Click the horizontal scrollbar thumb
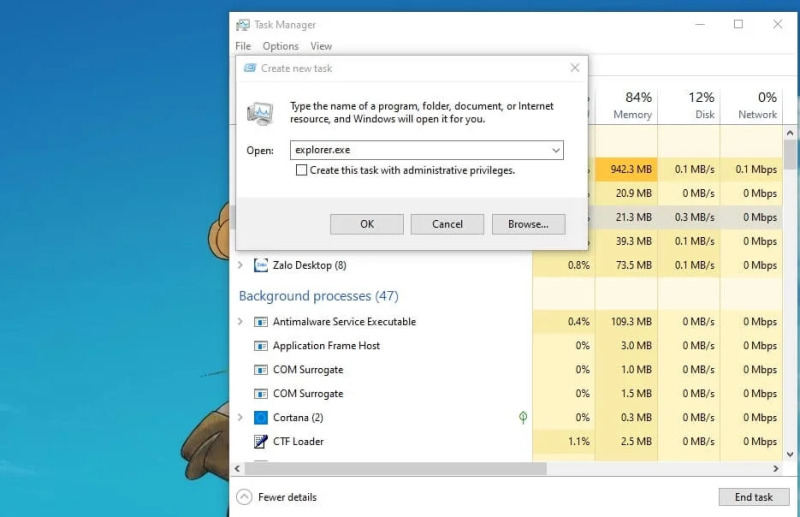The image size is (800, 517). coord(395,469)
